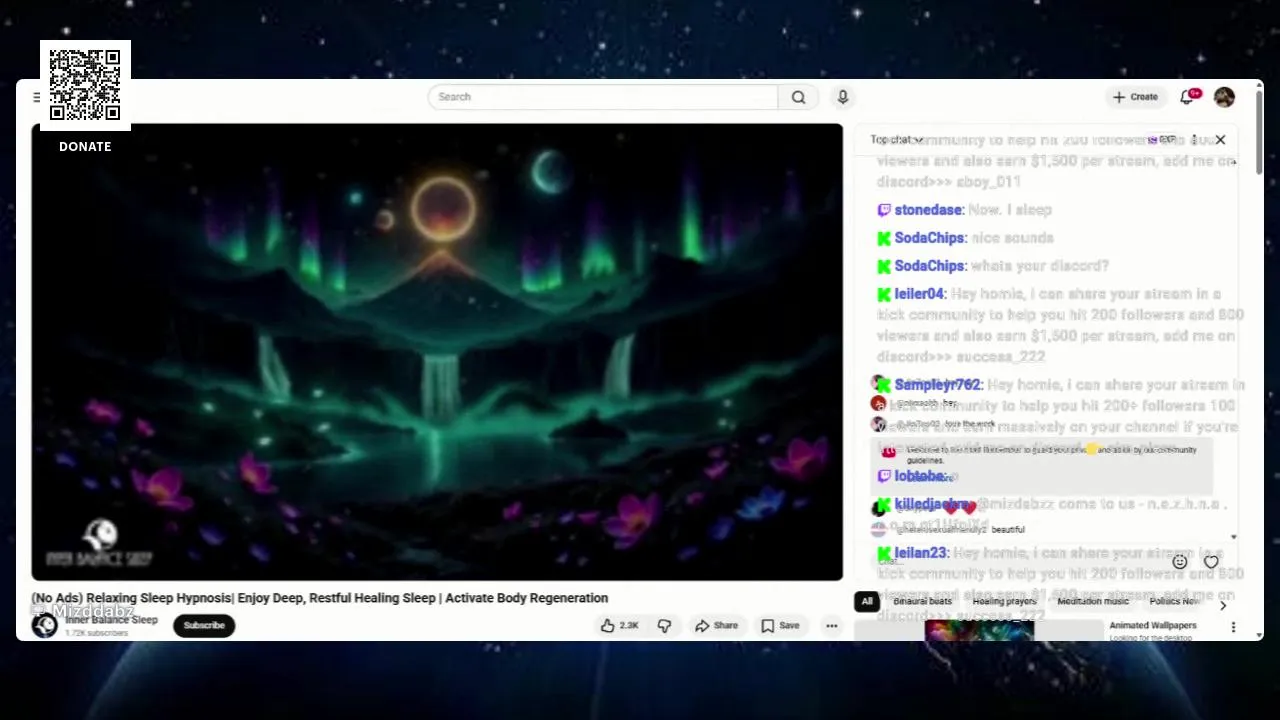Click the scroll-to-bottom arrow in chat

click(x=1233, y=537)
